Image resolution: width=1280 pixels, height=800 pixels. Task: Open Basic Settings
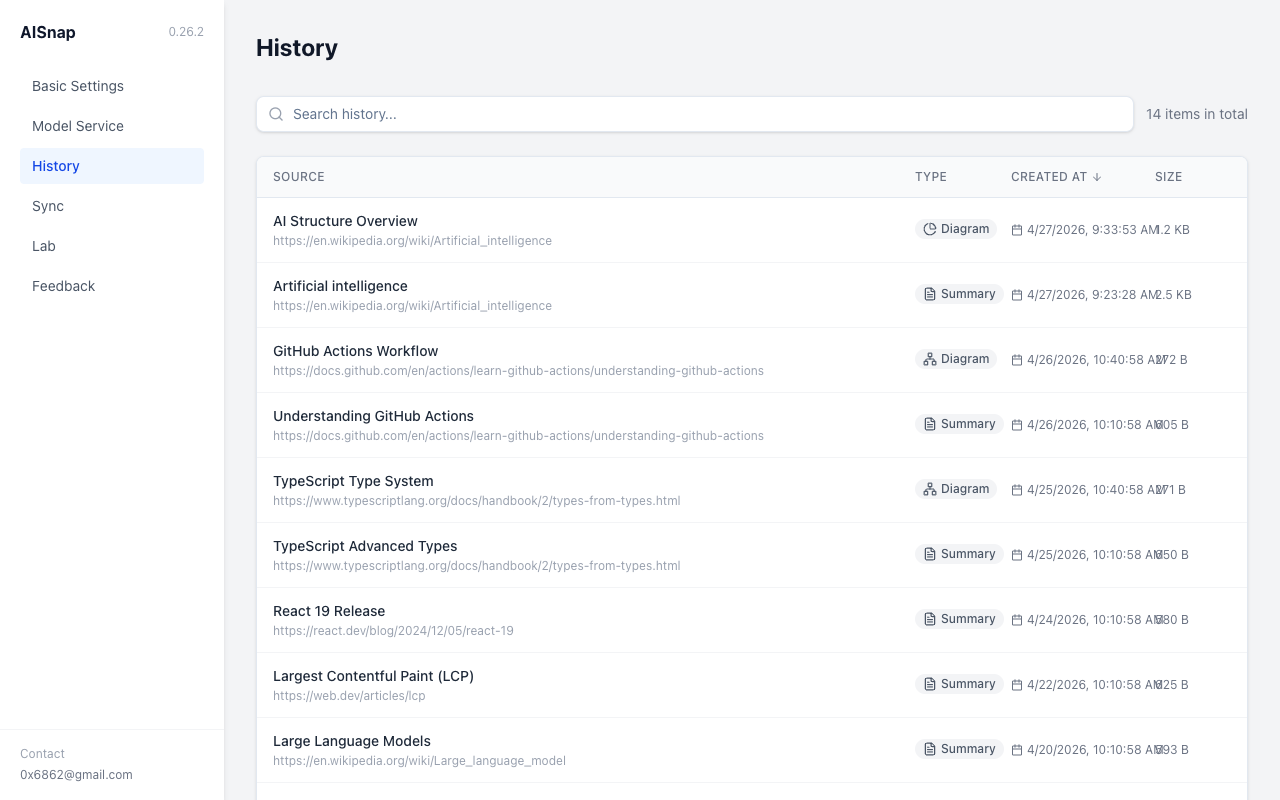[x=78, y=86]
